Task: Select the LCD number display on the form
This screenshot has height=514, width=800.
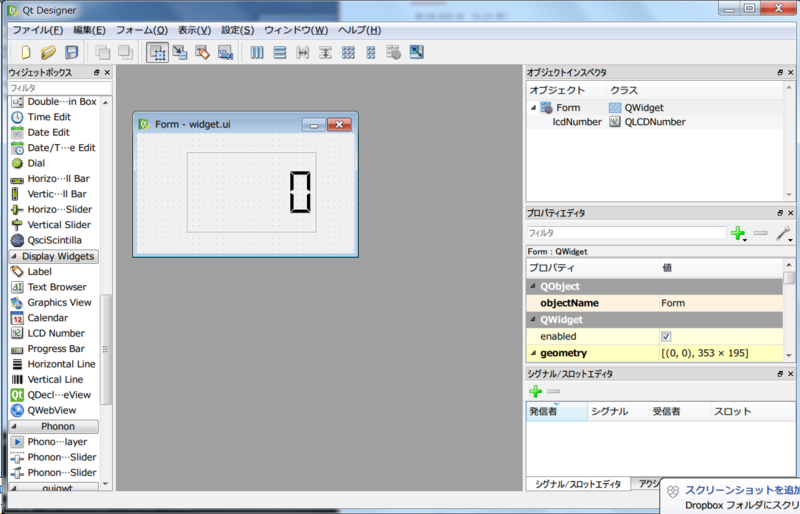Action: click(252, 192)
